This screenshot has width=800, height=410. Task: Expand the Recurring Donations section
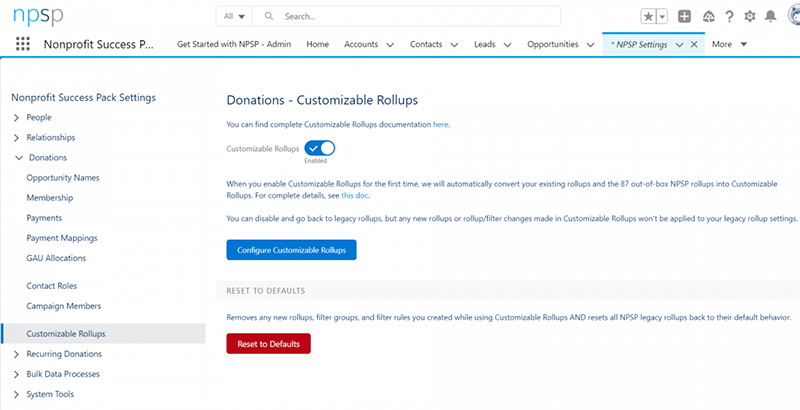(16, 354)
